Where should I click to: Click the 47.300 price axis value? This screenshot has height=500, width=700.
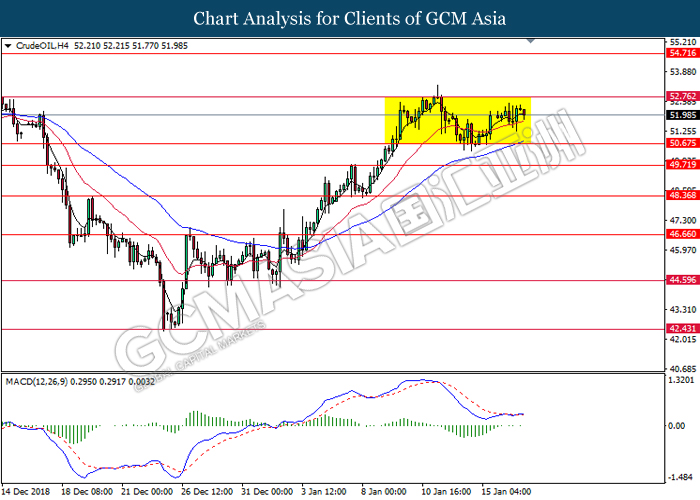click(683, 221)
